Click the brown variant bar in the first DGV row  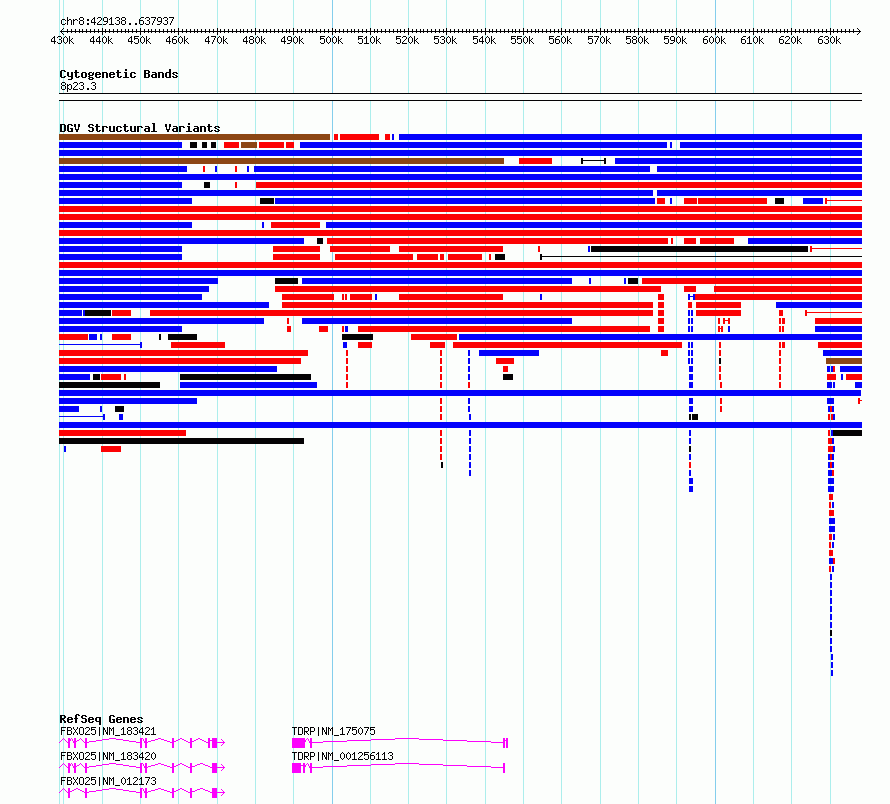(x=194, y=137)
